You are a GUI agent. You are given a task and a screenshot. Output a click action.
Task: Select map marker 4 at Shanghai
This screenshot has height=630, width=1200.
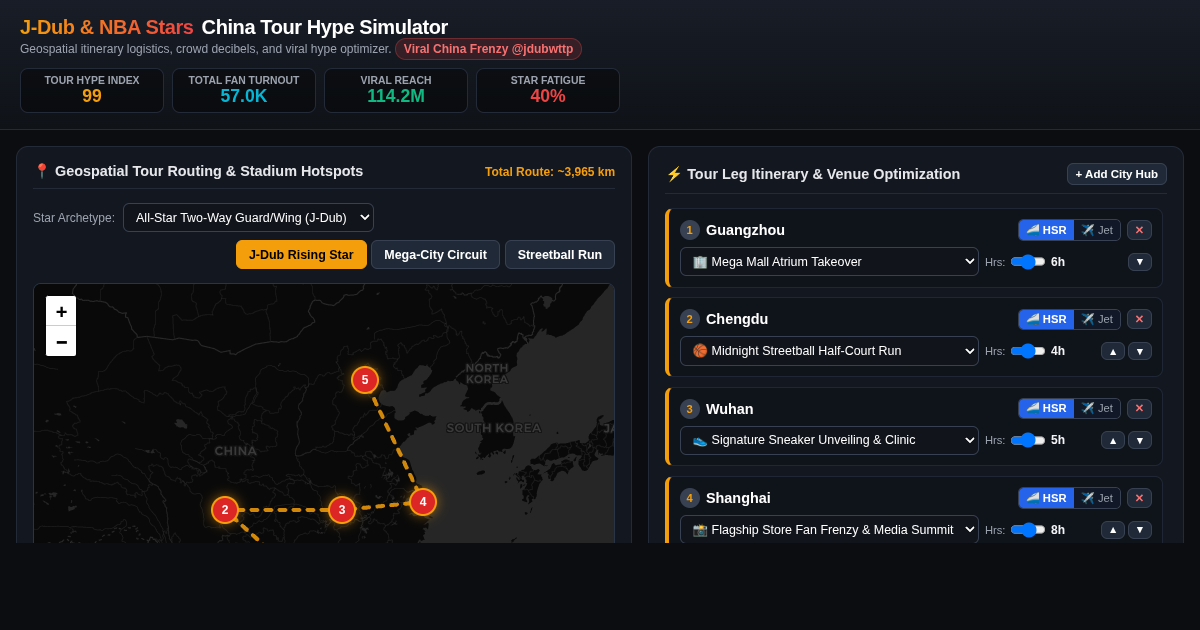point(423,502)
